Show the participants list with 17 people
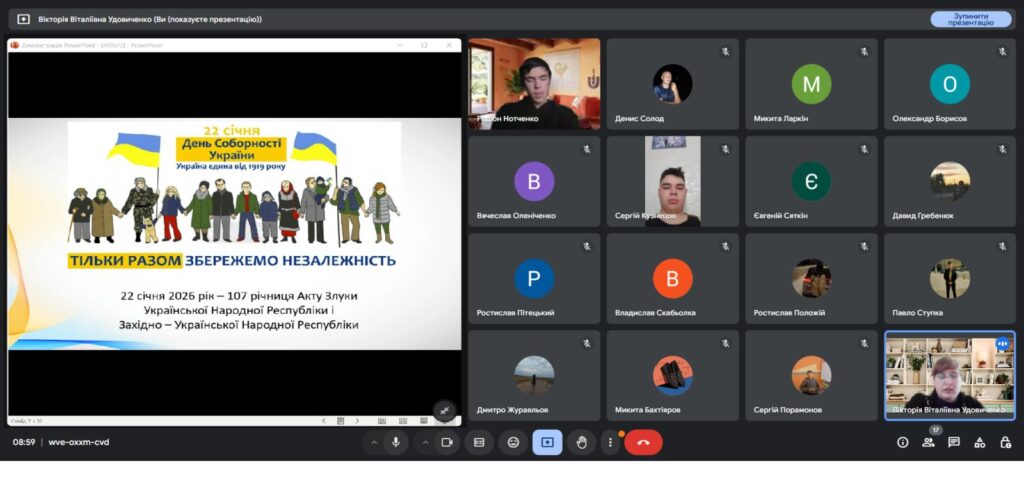This screenshot has height=493, width=1024. click(929, 442)
